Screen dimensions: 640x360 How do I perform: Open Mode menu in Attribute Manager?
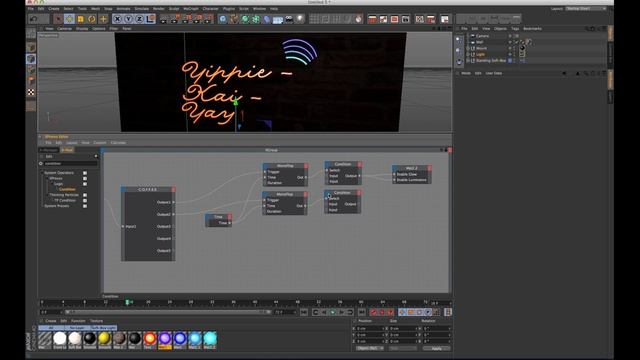point(466,73)
